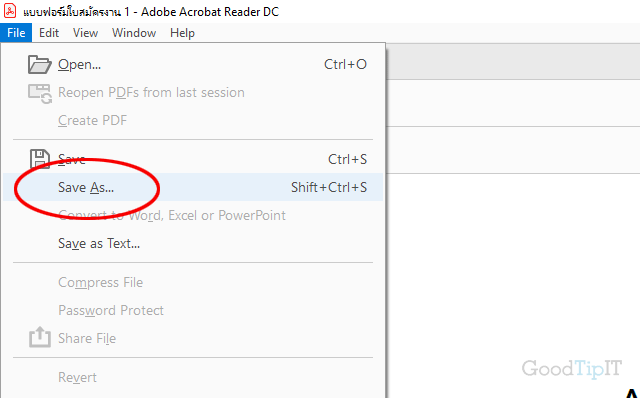Click the Adobe Acrobat title bar icon
The height and width of the screenshot is (398, 640).
coord(10,11)
